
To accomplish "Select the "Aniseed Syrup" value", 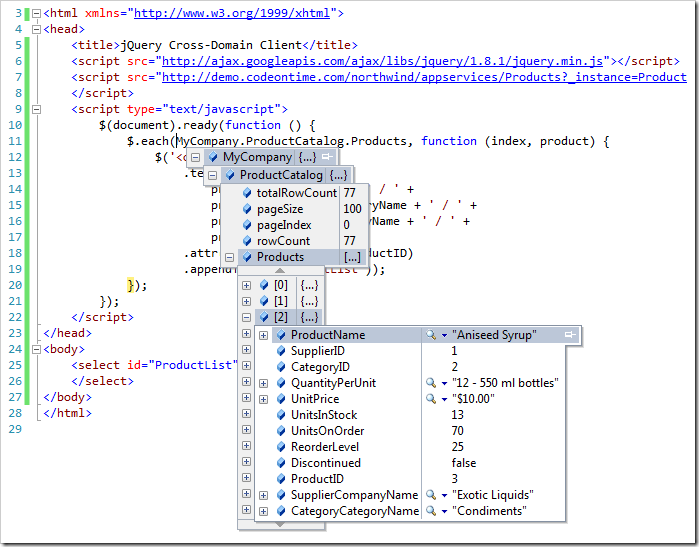I will [494, 335].
